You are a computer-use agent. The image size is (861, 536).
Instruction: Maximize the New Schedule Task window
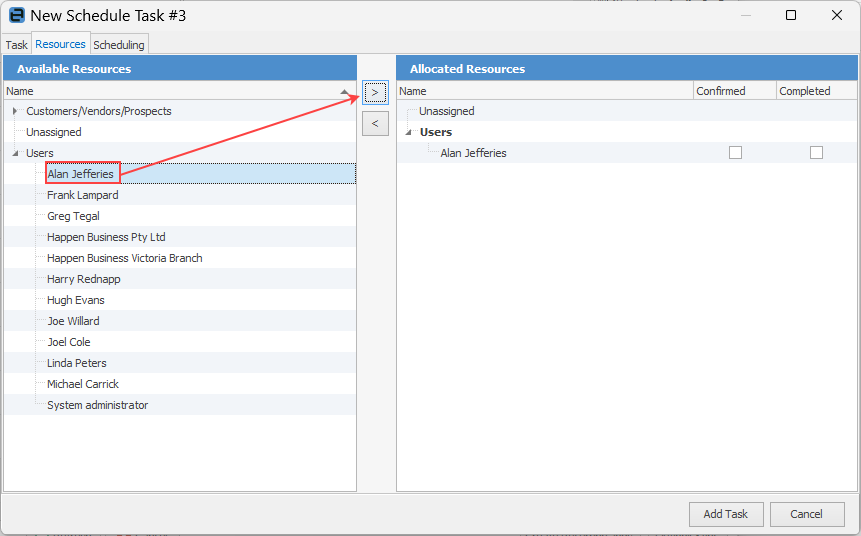tap(791, 15)
